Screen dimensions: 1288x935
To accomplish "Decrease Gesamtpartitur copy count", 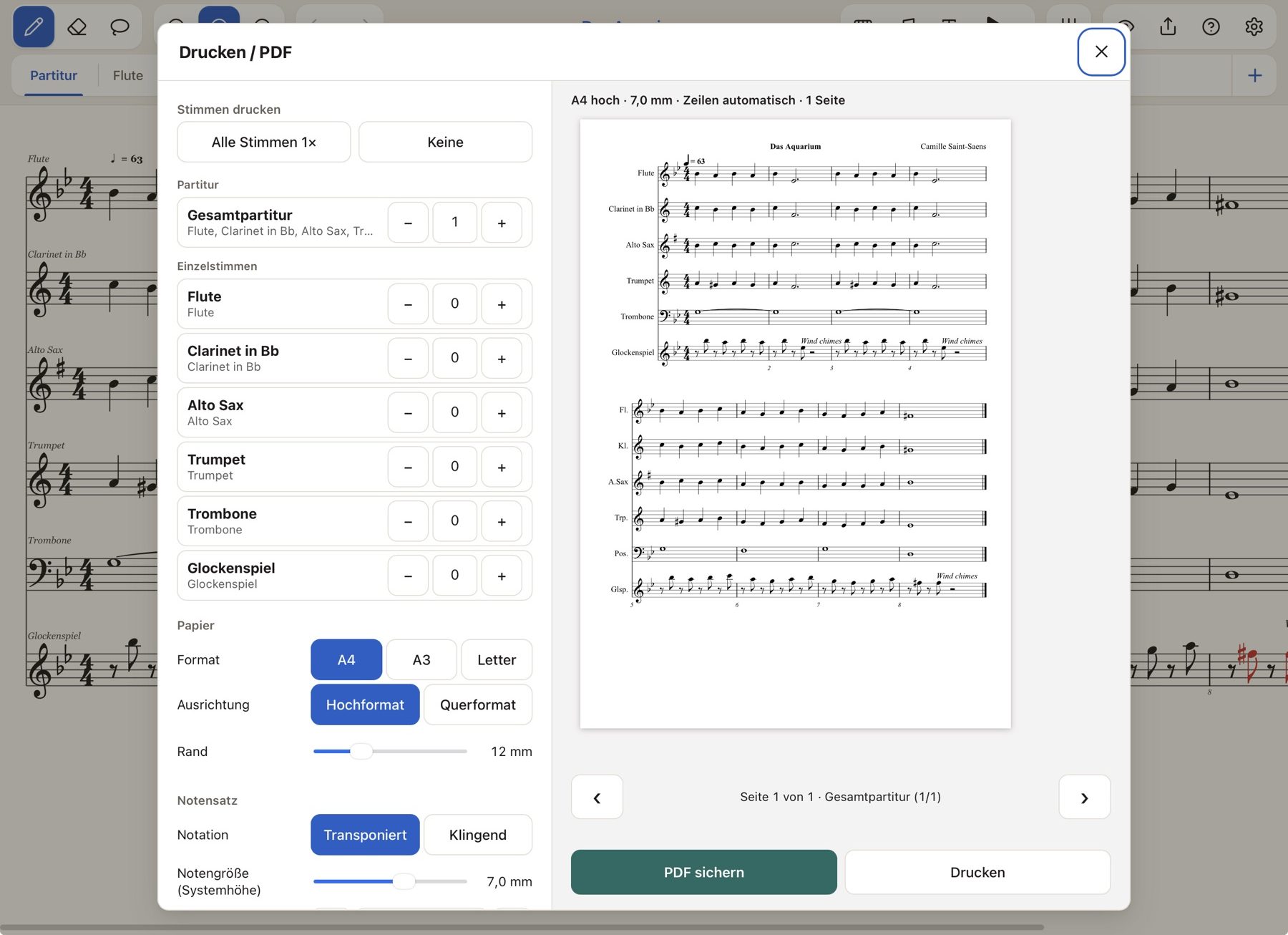I will (x=408, y=223).
